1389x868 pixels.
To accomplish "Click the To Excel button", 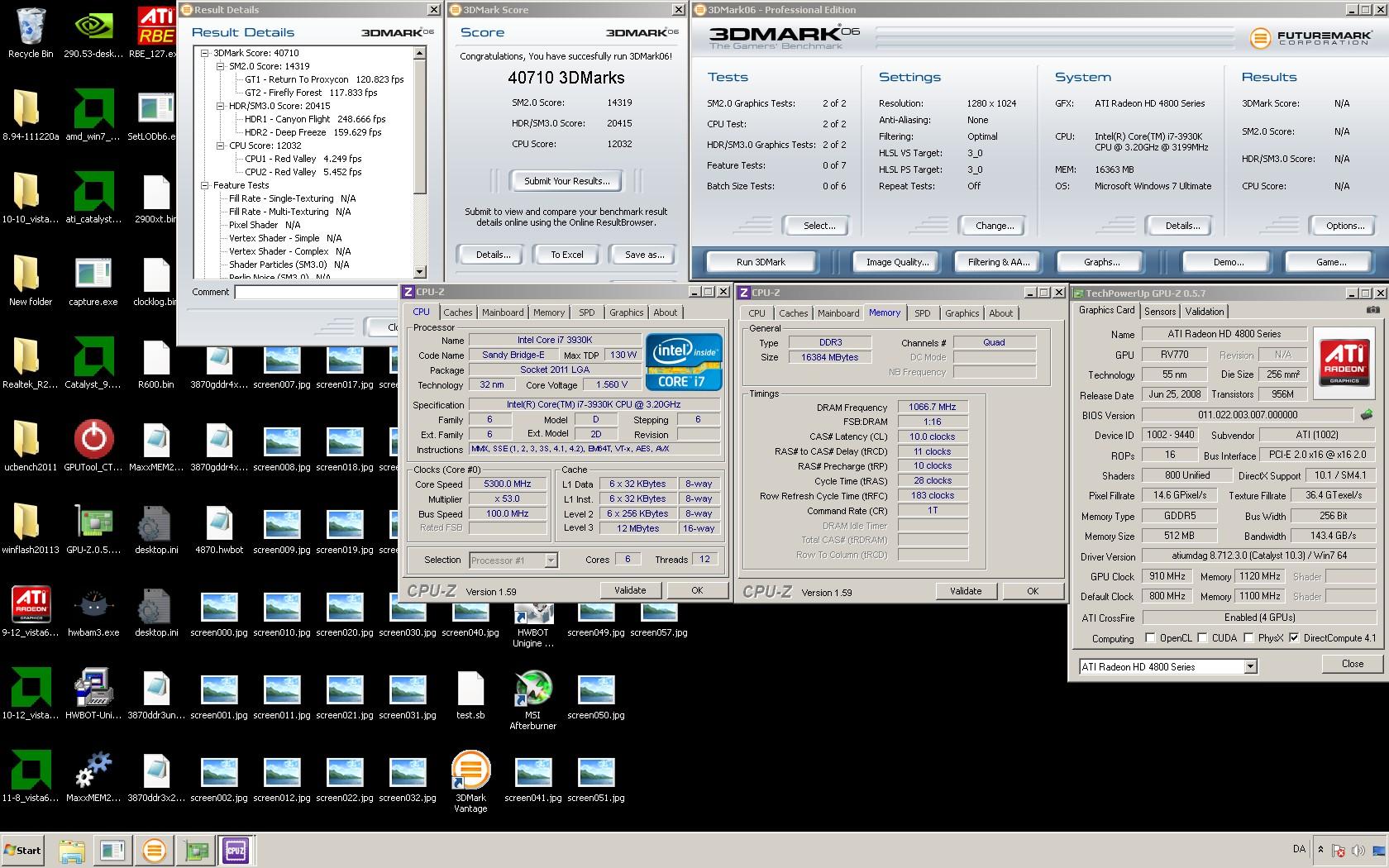I will [567, 255].
